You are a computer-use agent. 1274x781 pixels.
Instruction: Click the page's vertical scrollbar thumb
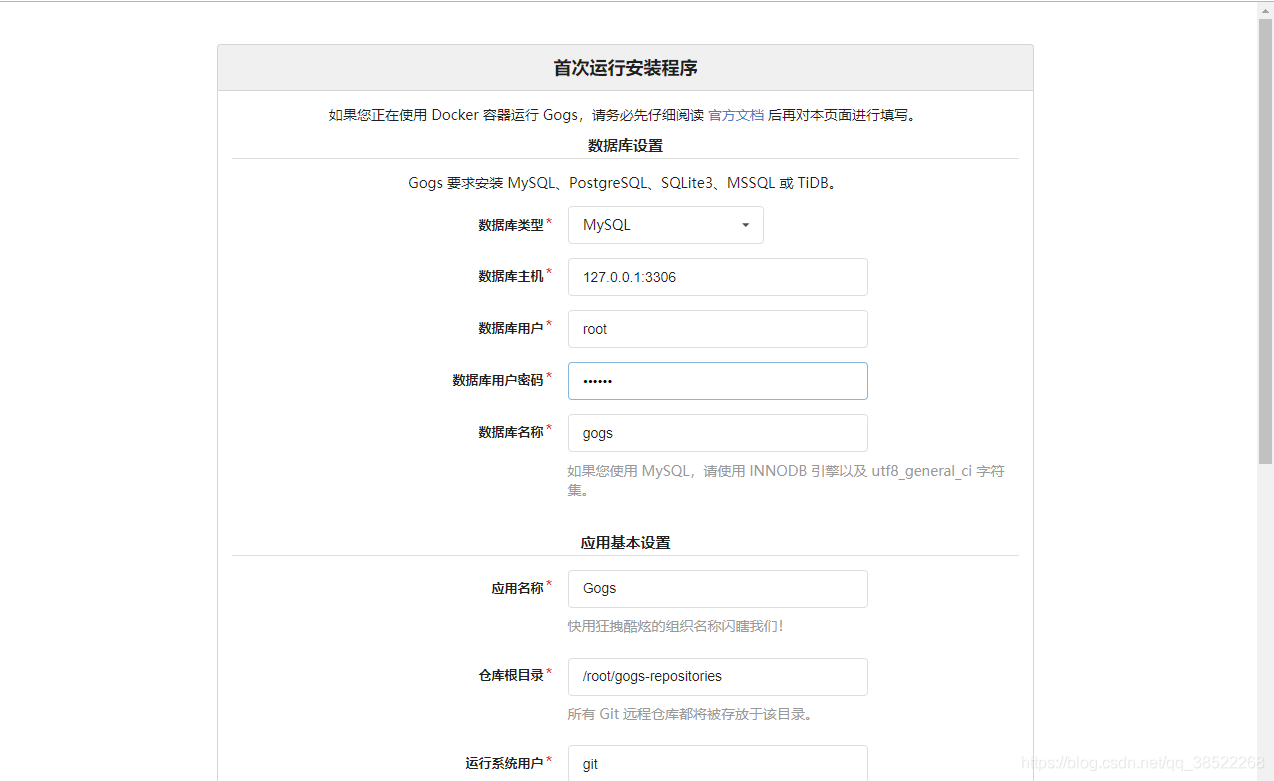(x=1265, y=240)
